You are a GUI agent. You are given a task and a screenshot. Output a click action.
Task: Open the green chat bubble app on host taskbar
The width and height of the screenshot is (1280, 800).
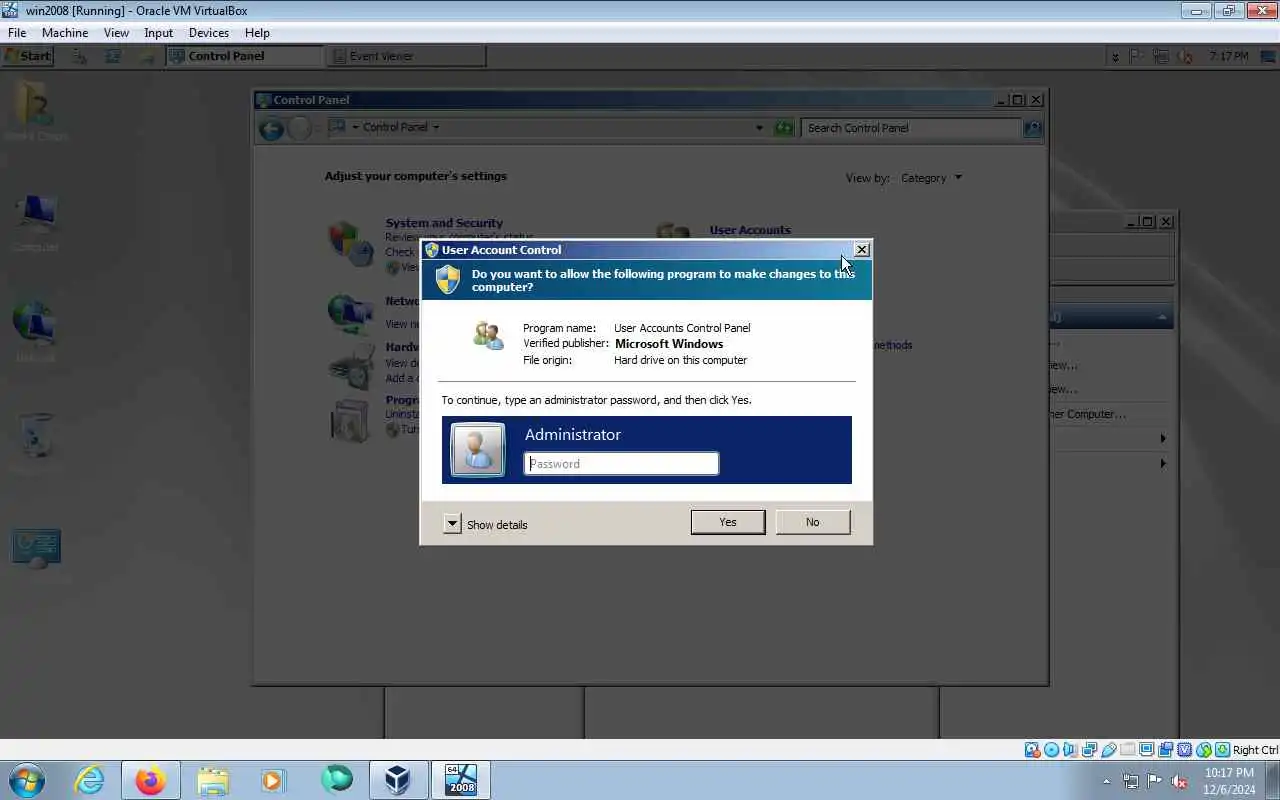(337, 780)
